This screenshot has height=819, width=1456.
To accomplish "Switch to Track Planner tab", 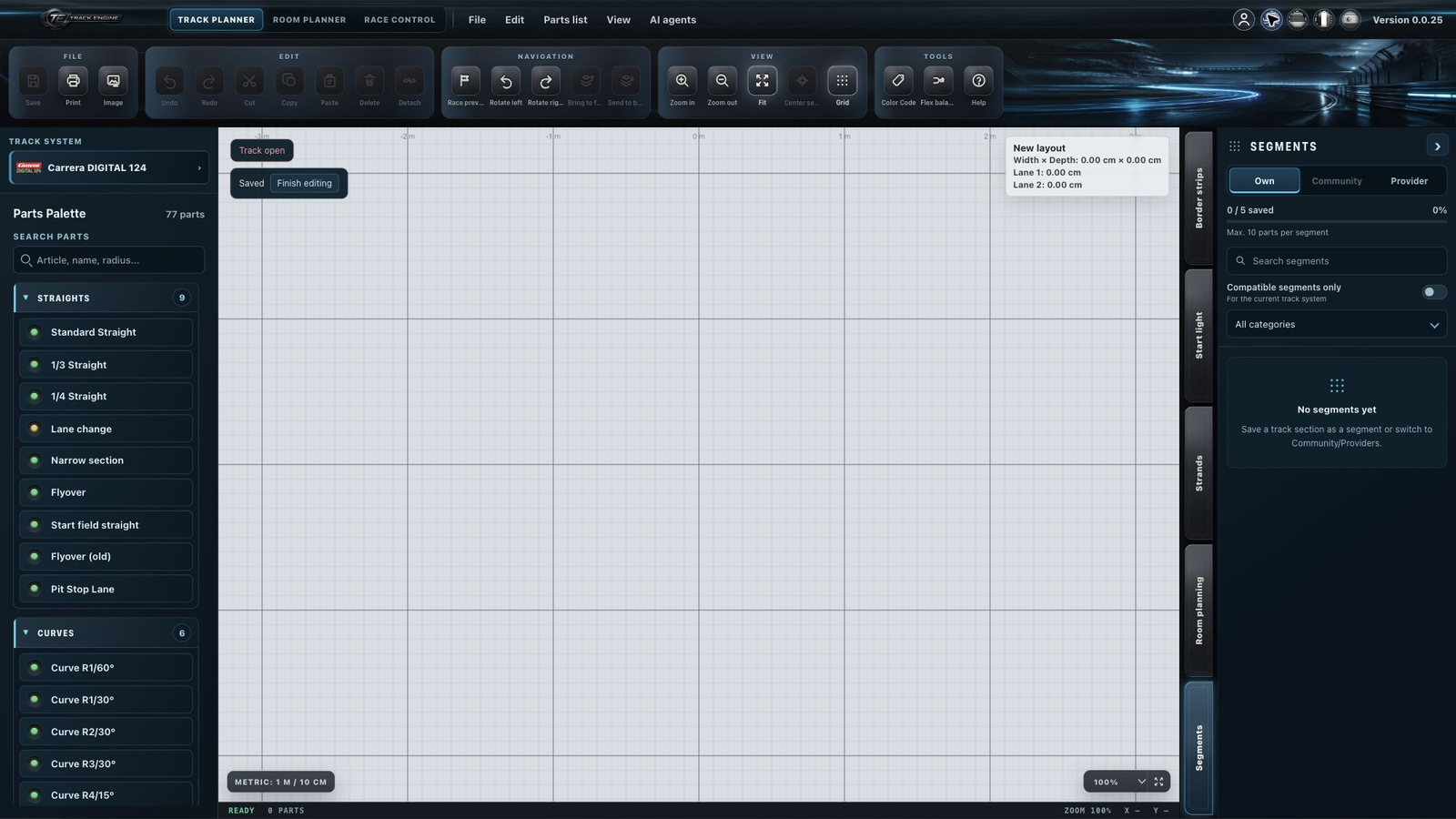I will coord(216,19).
